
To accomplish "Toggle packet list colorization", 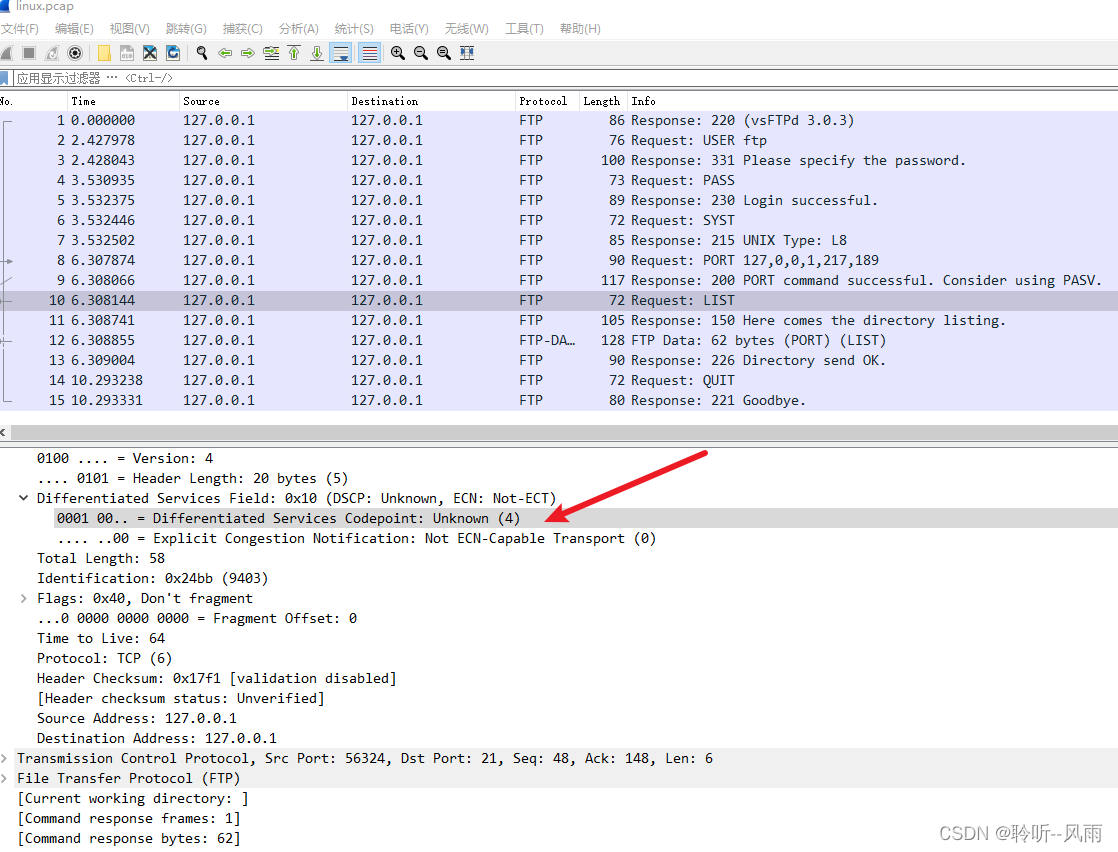I will [369, 53].
